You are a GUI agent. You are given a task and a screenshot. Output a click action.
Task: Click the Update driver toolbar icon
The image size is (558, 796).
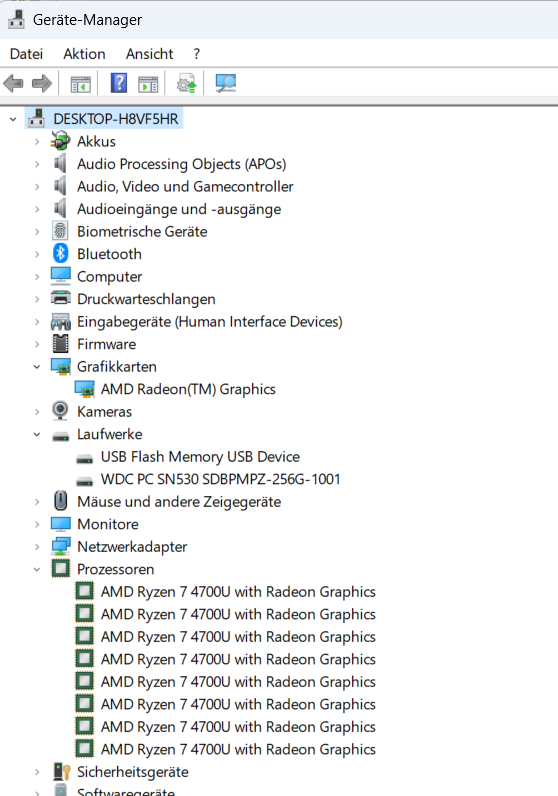click(186, 83)
